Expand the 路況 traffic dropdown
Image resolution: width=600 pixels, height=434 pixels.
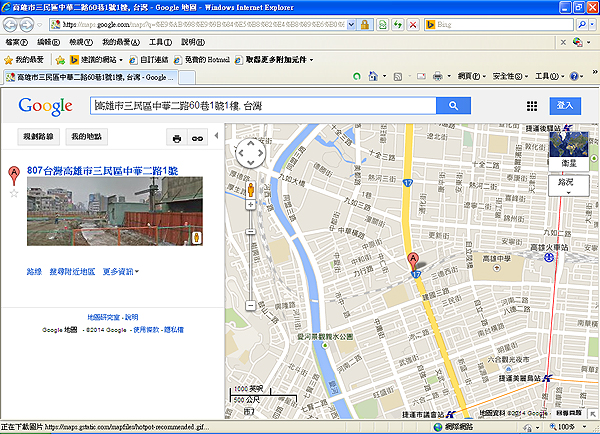click(566, 184)
